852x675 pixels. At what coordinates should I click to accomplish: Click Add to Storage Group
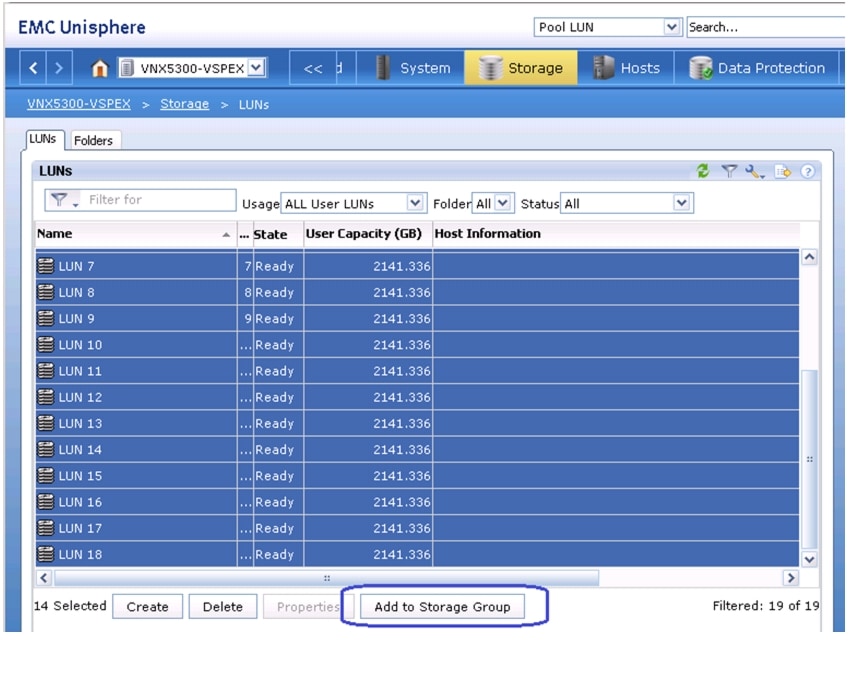pyautogui.click(x=442, y=607)
